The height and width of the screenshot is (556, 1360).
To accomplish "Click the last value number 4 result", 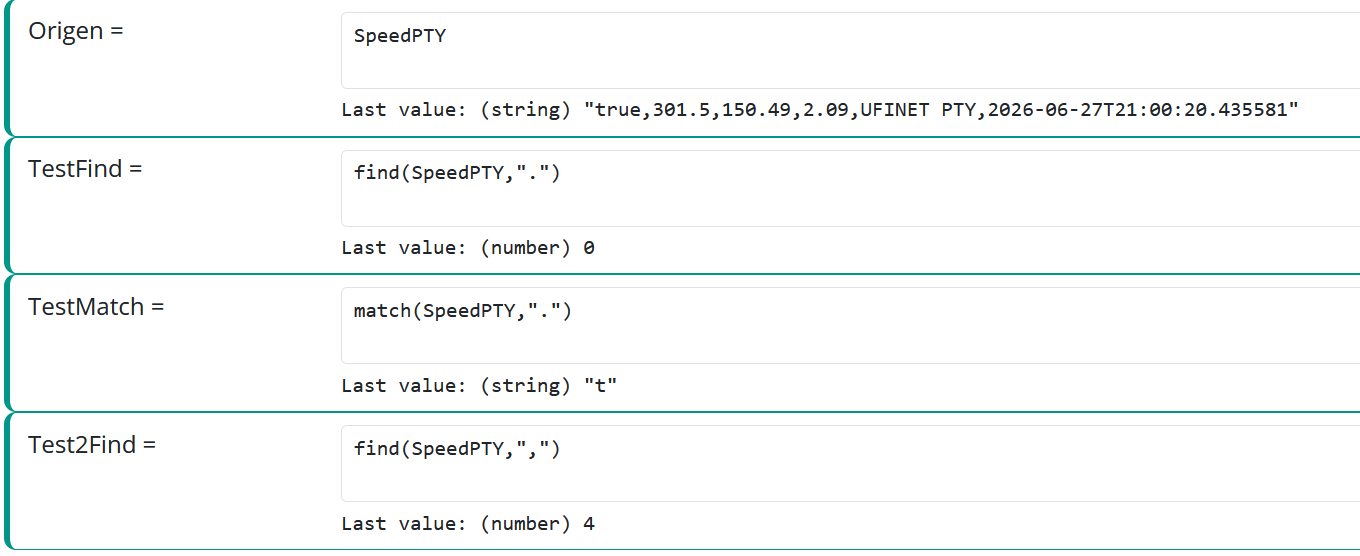I will point(589,524).
